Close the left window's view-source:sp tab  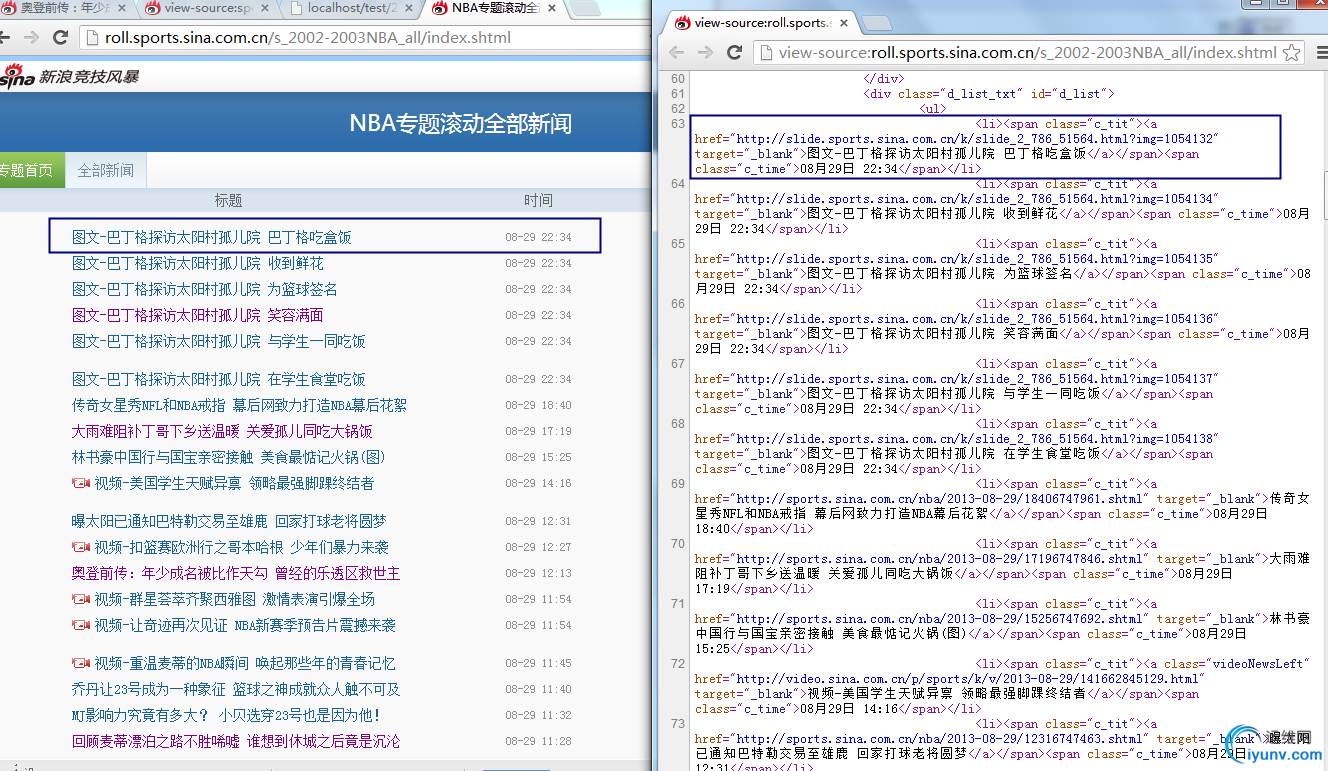tap(266, 8)
